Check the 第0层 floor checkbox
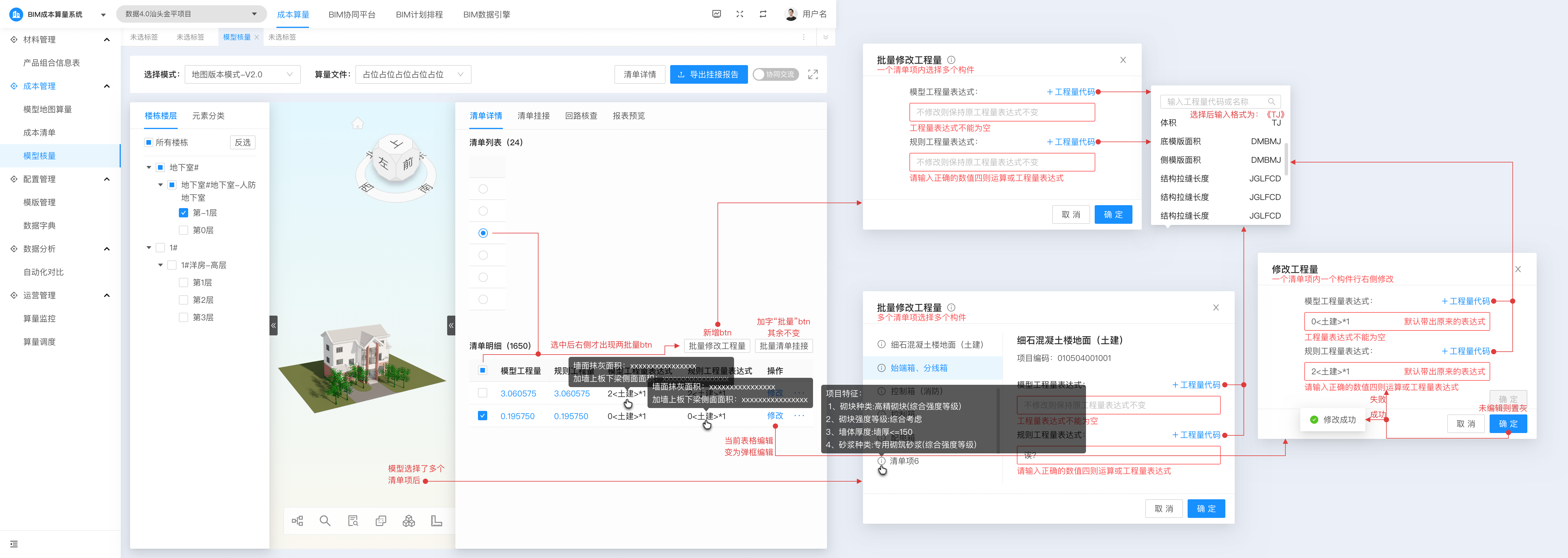The image size is (1568, 558). (183, 230)
